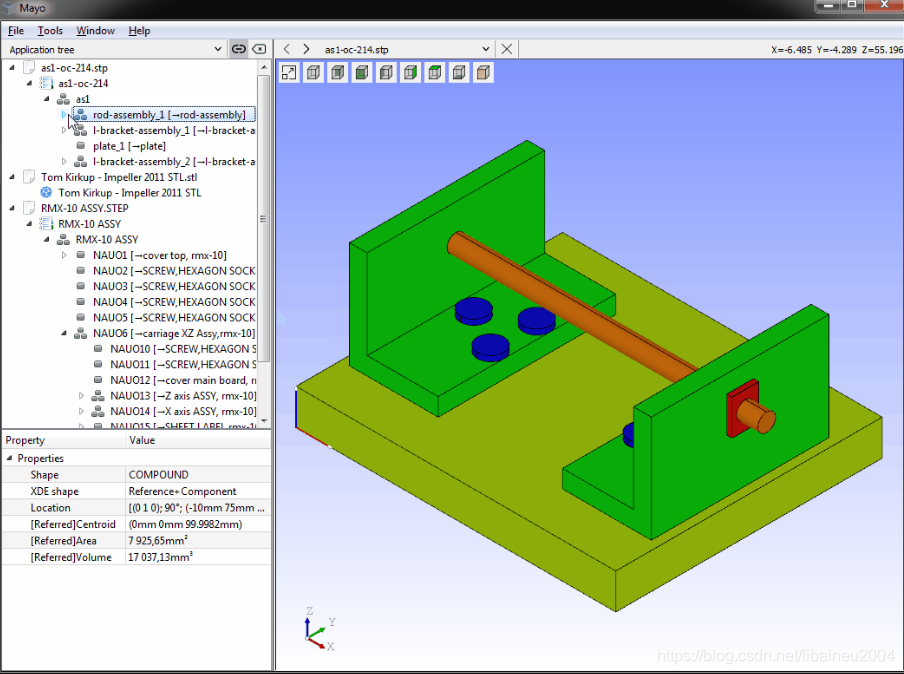904x674 pixels.
Task: Select the right face view cube icon
Action: (x=411, y=72)
